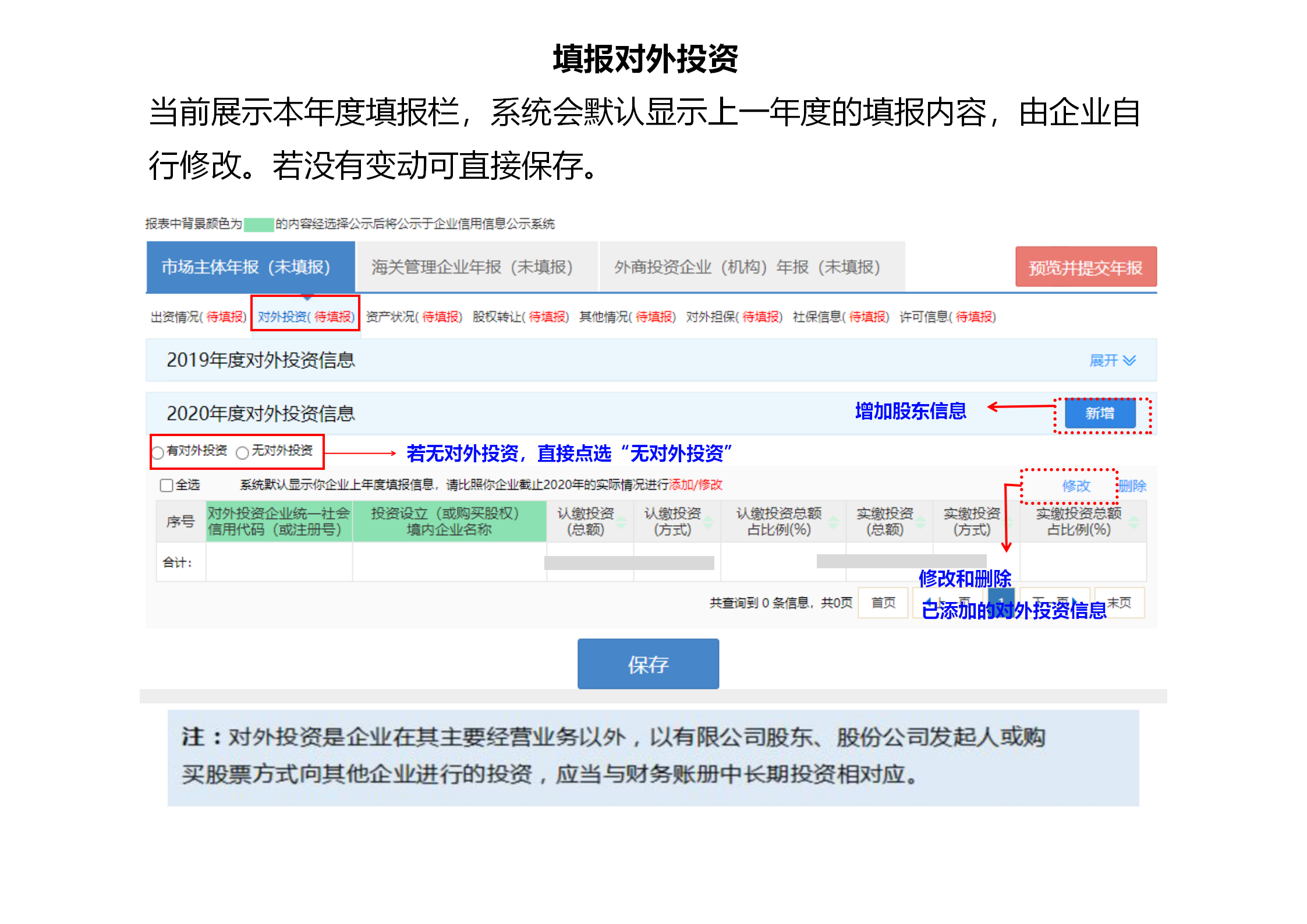Check the 全选 checkbox
This screenshot has height=924, width=1307.
pos(165,485)
